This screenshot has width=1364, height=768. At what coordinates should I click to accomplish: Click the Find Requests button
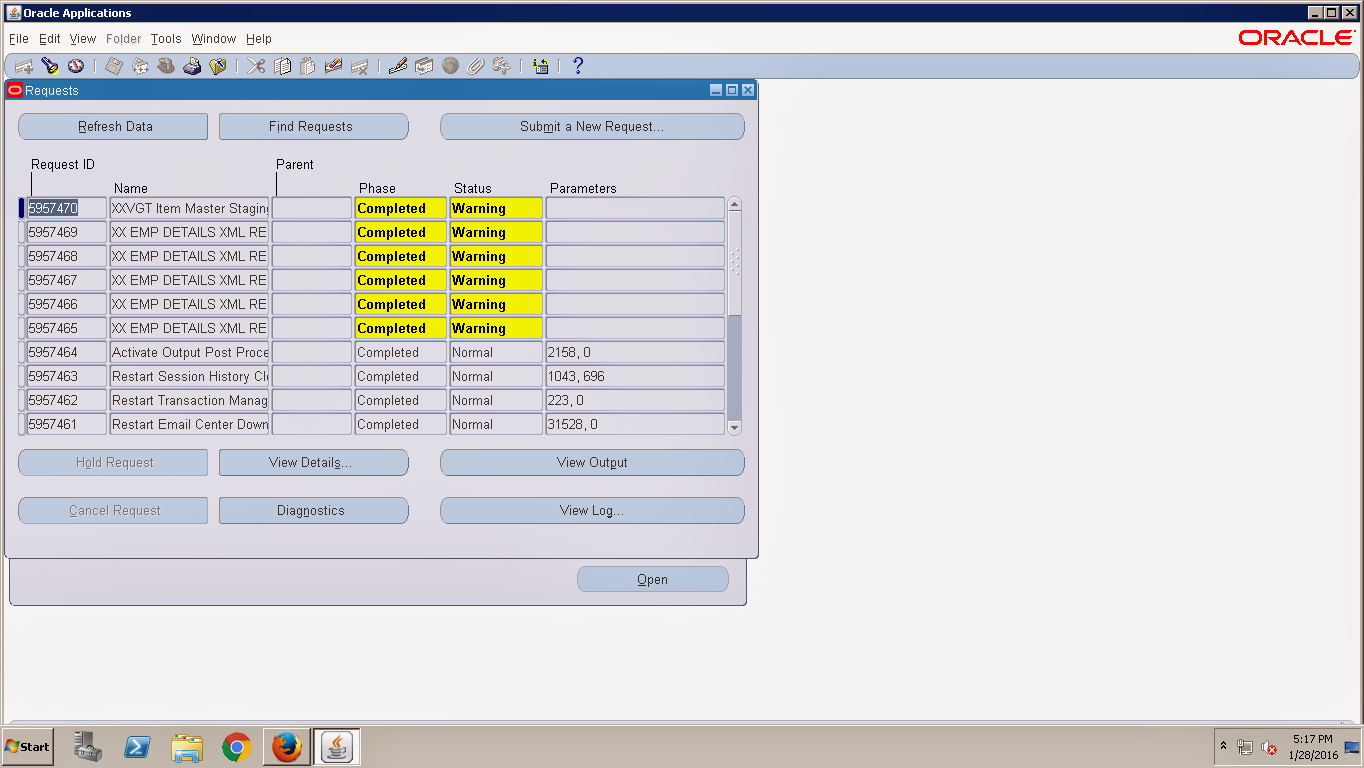(x=313, y=127)
